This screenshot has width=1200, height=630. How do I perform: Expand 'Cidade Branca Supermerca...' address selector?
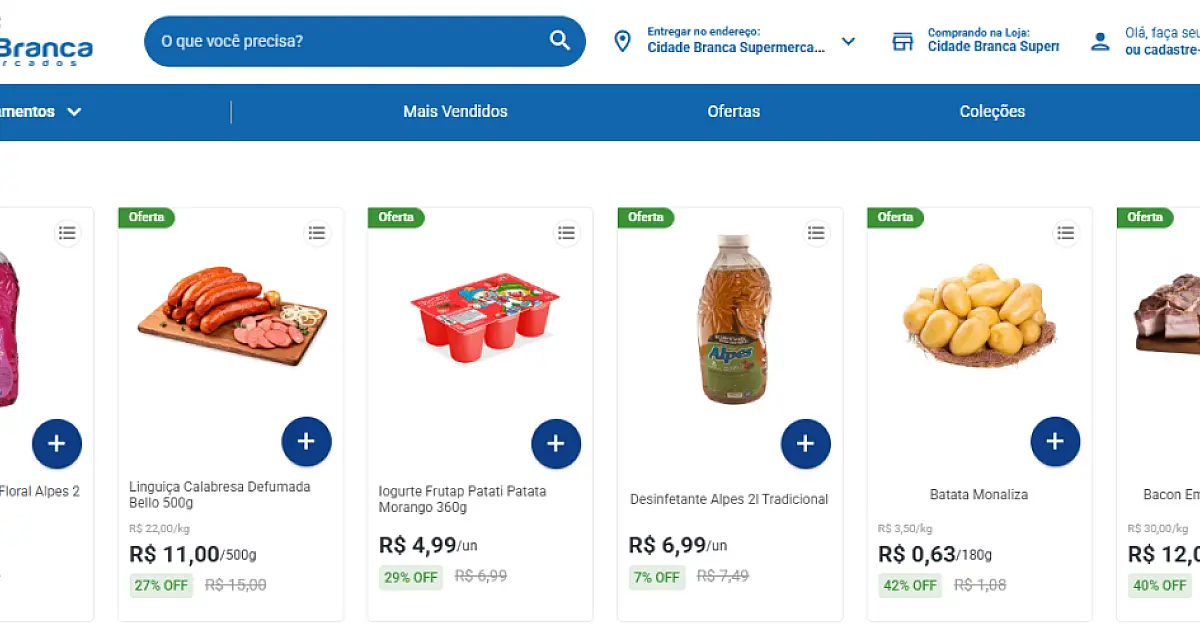click(x=737, y=47)
